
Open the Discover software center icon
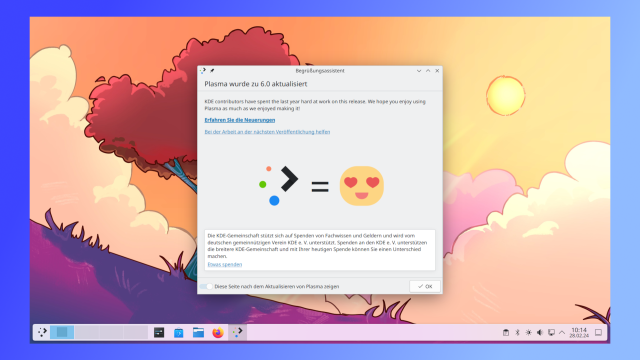(179, 333)
